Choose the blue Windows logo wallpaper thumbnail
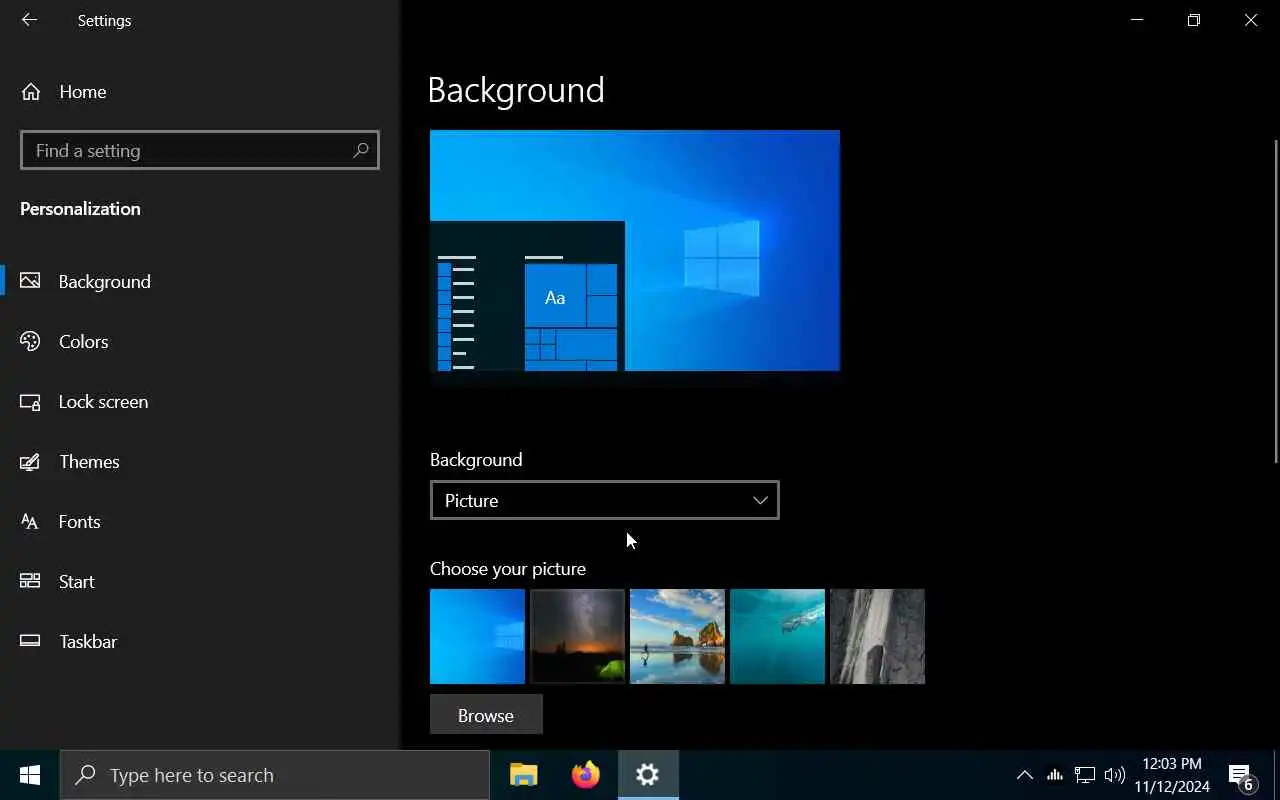This screenshot has width=1280, height=800. click(x=477, y=636)
